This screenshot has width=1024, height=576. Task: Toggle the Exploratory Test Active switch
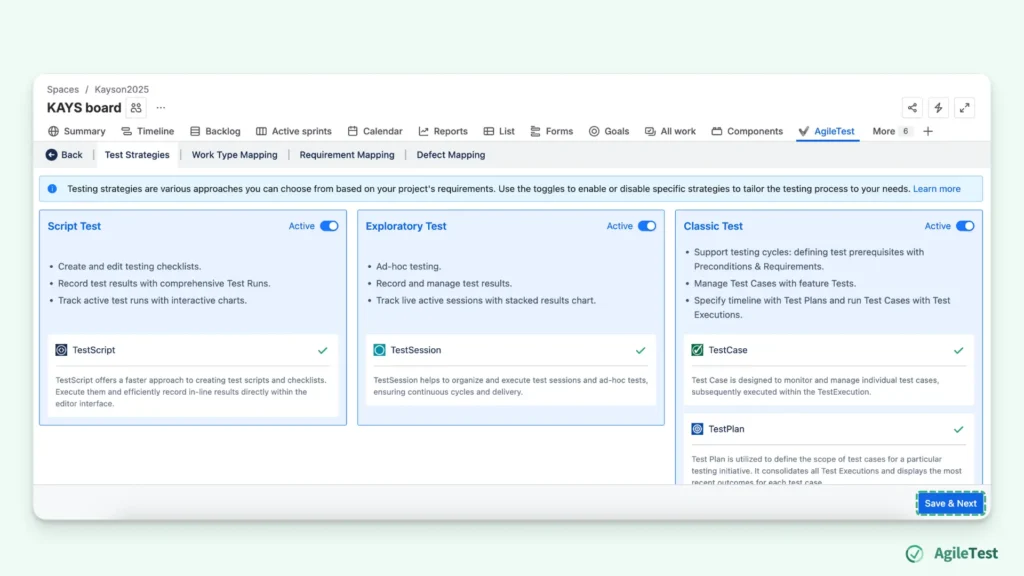[647, 226]
